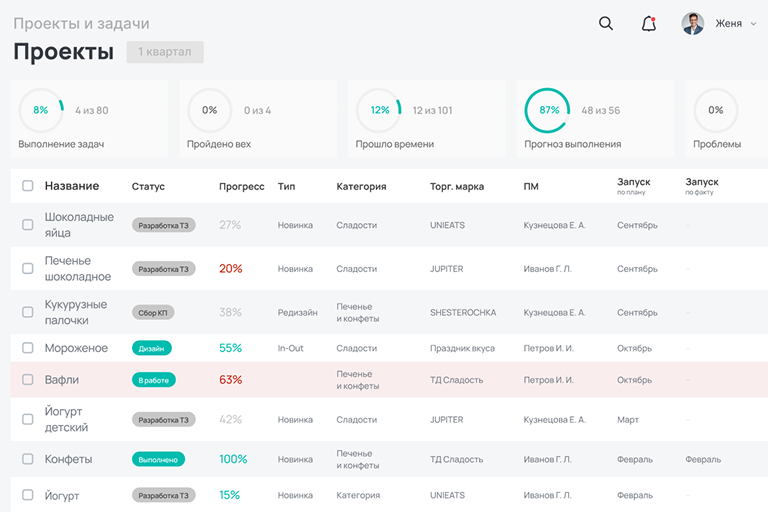The width and height of the screenshot is (768, 512).
Task: Click the Проекты и задачи breadcrumb
Action: 81,23
